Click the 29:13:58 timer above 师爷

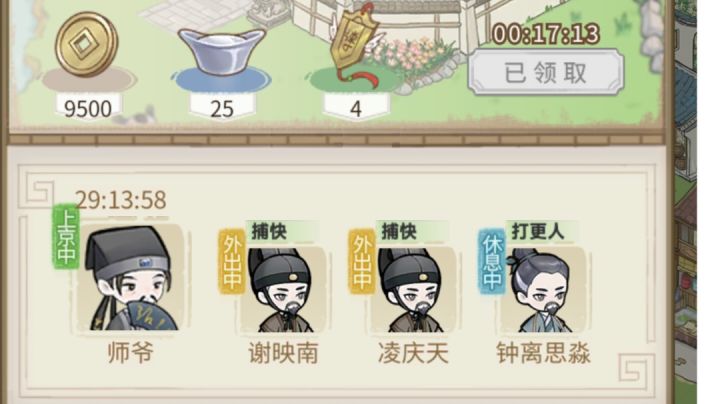[x=121, y=200]
